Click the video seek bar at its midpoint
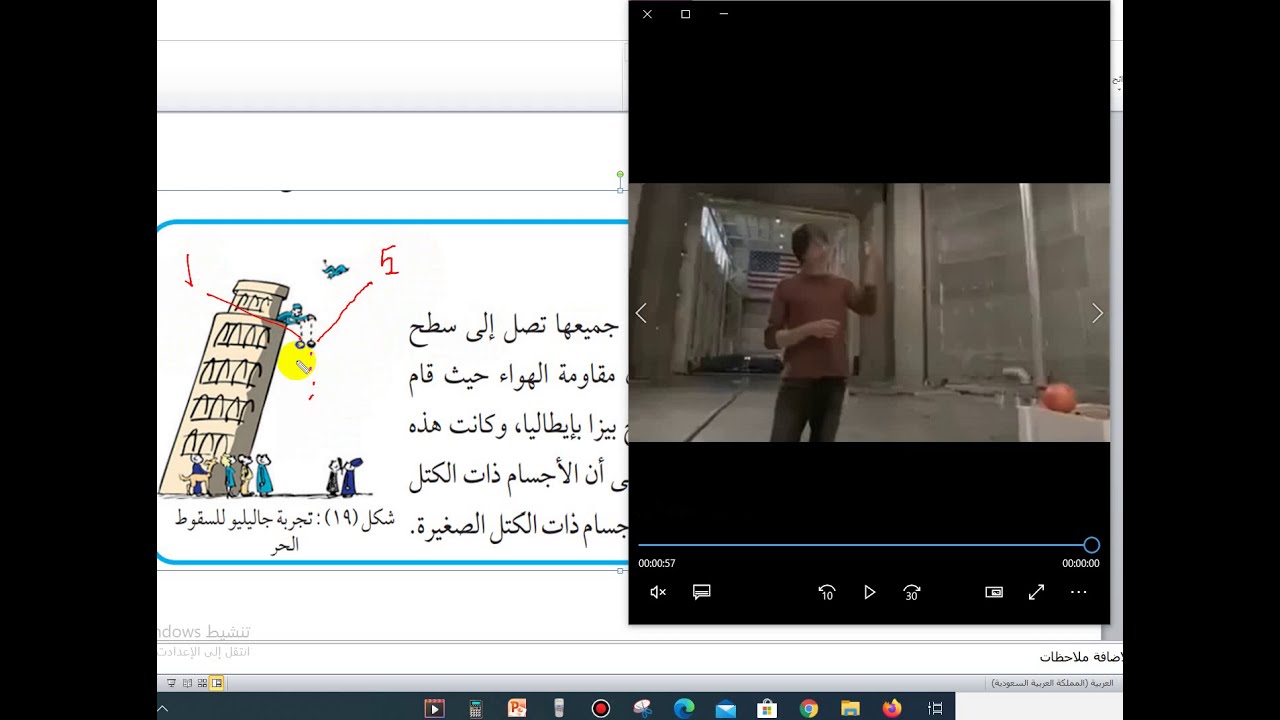 865,545
